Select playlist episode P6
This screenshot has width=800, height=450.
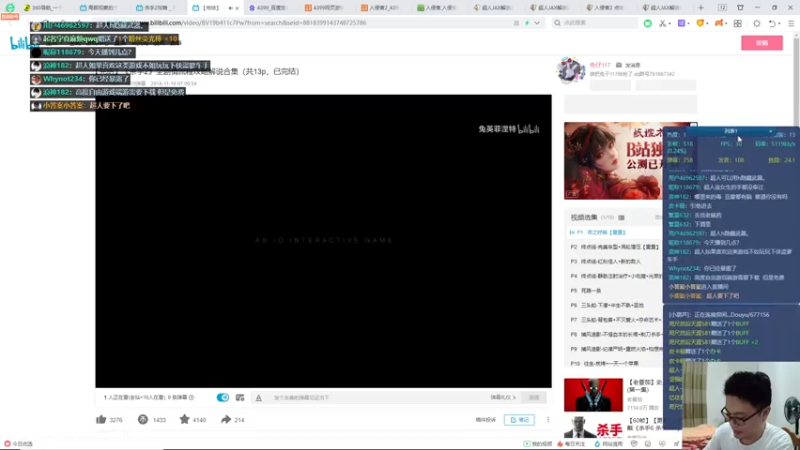pyautogui.click(x=615, y=305)
